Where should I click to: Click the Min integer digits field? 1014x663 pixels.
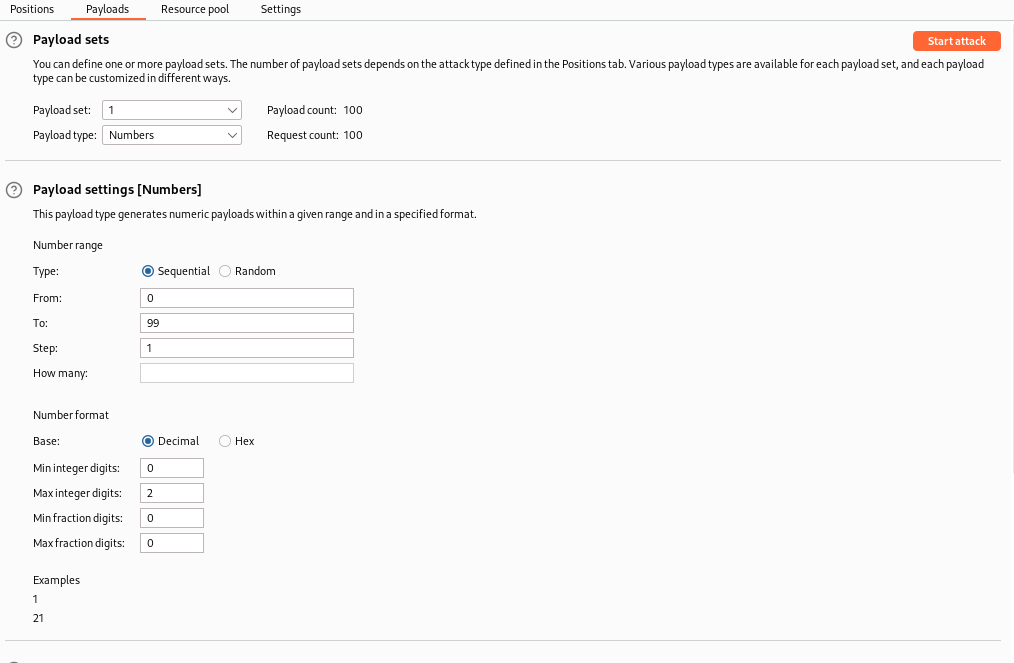pos(172,468)
